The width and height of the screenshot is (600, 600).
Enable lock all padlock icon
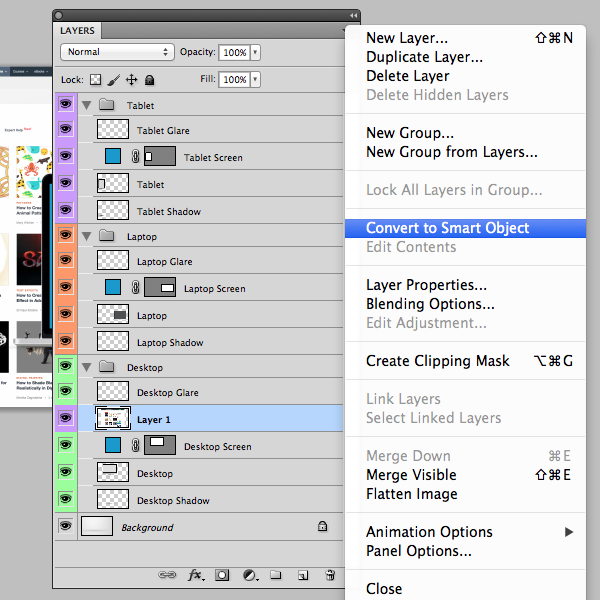[x=150, y=80]
